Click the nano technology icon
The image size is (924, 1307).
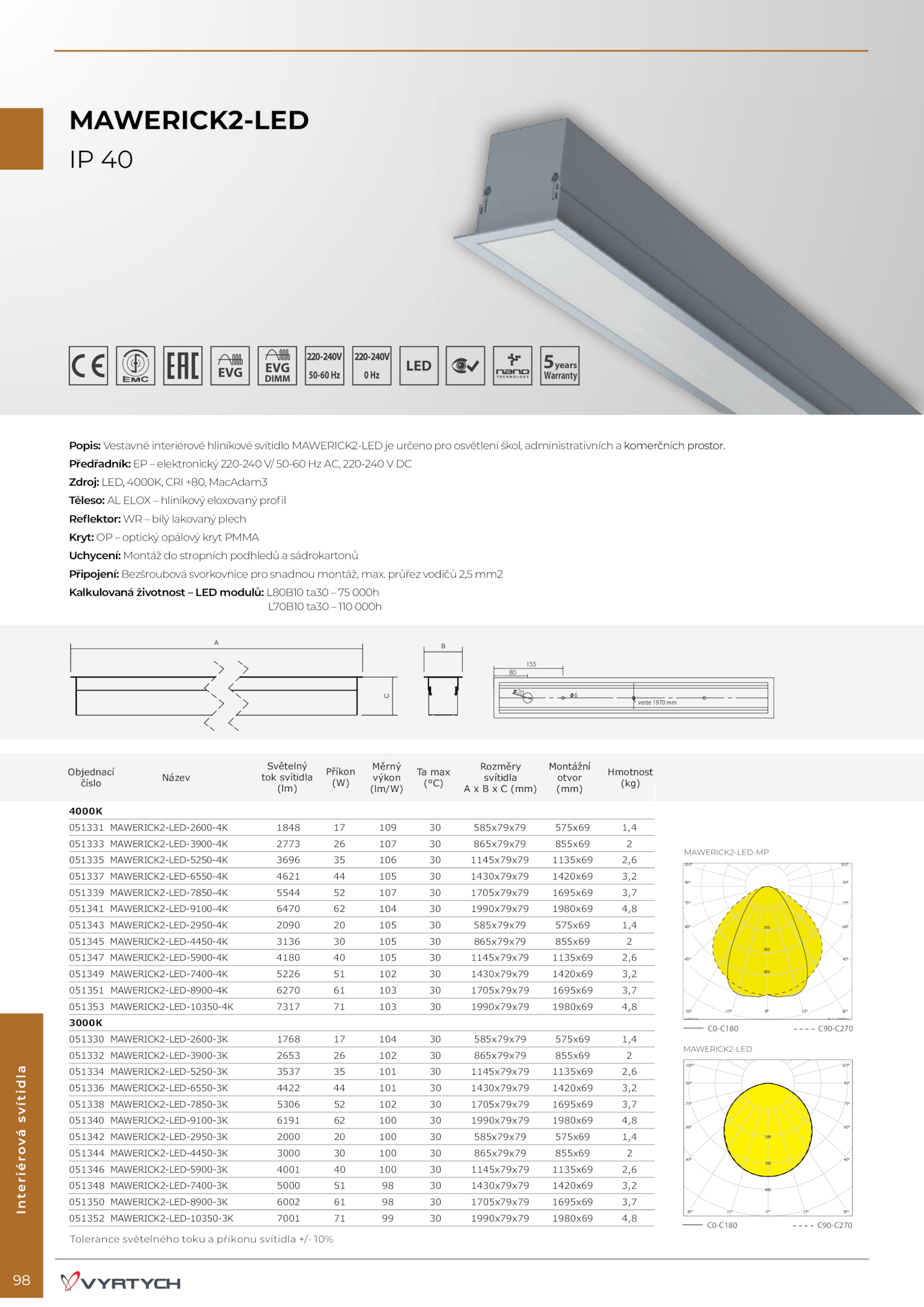tap(513, 366)
